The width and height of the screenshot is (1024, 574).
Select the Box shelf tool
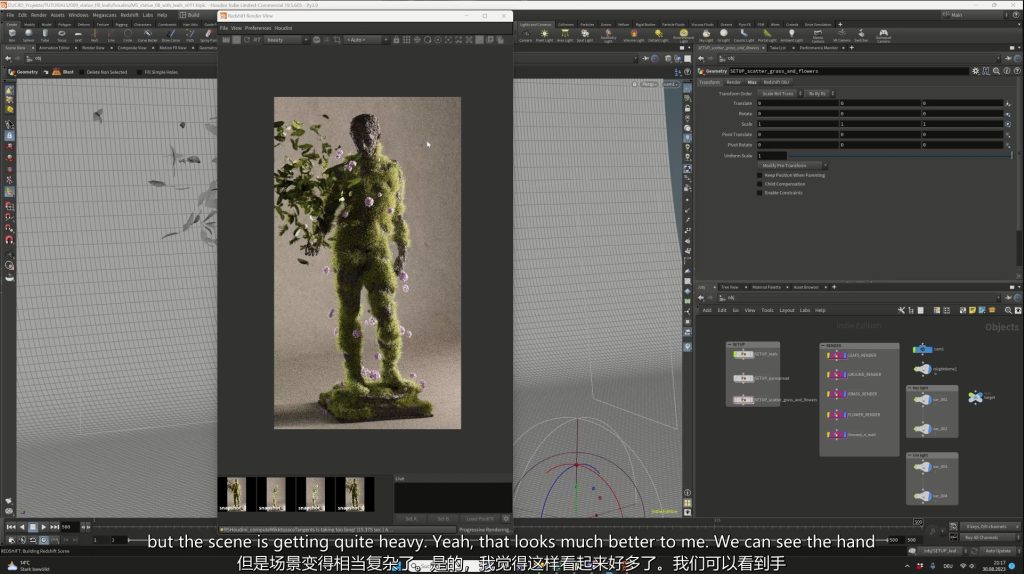[12, 35]
